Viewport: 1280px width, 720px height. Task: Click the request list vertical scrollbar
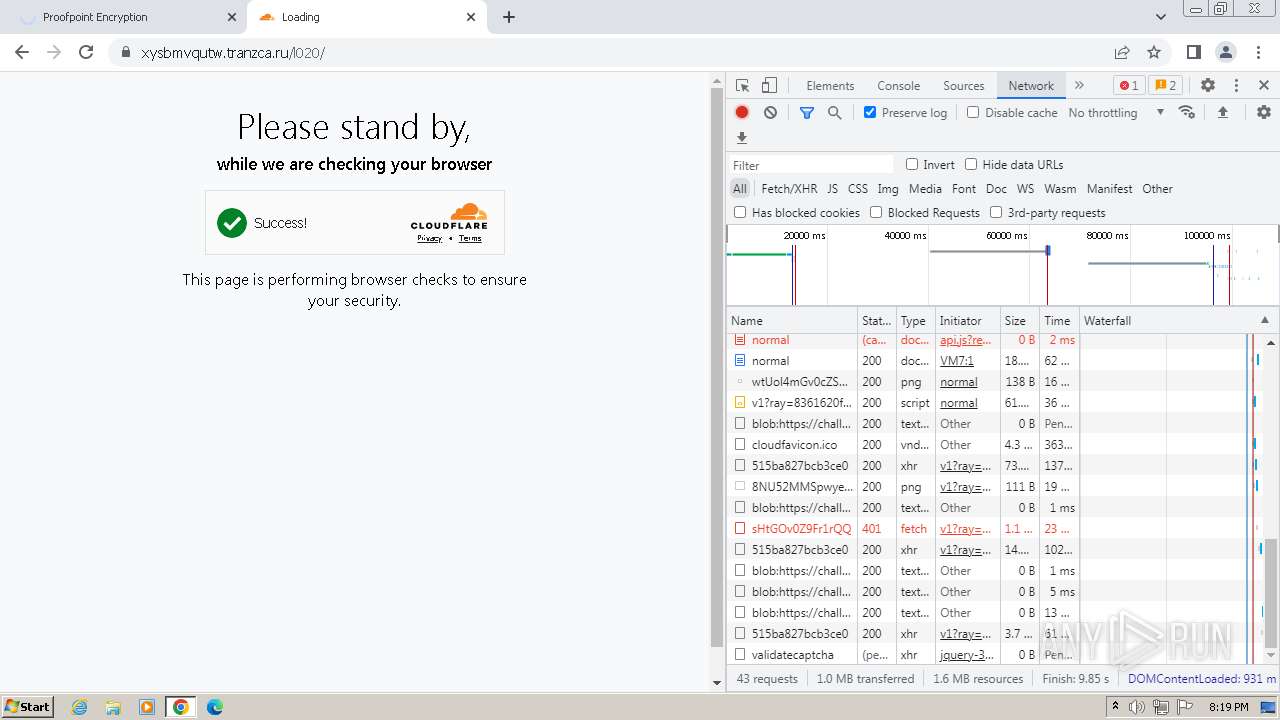[1271, 593]
